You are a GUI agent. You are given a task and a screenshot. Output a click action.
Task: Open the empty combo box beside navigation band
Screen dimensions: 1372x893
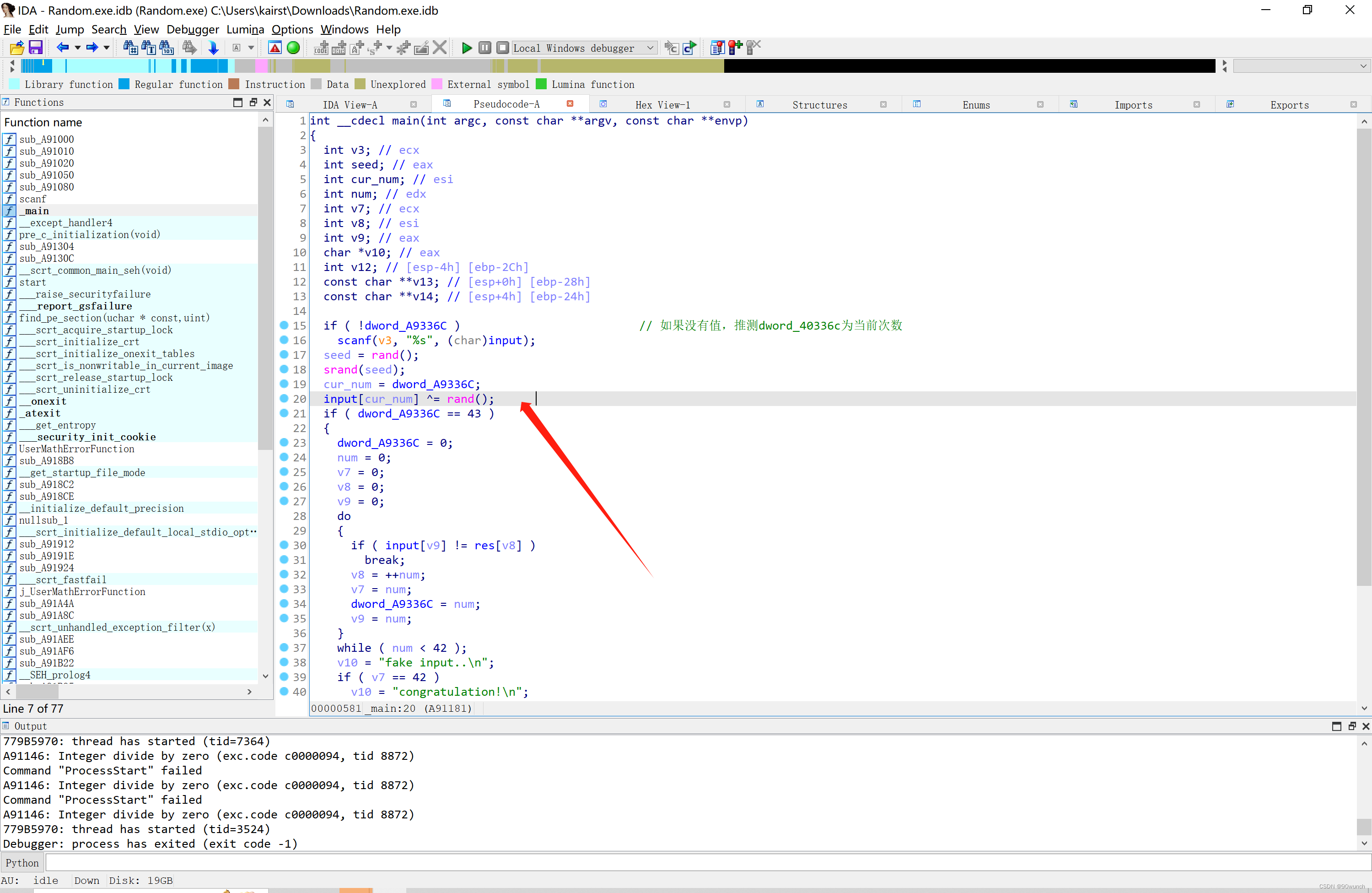1363,66
